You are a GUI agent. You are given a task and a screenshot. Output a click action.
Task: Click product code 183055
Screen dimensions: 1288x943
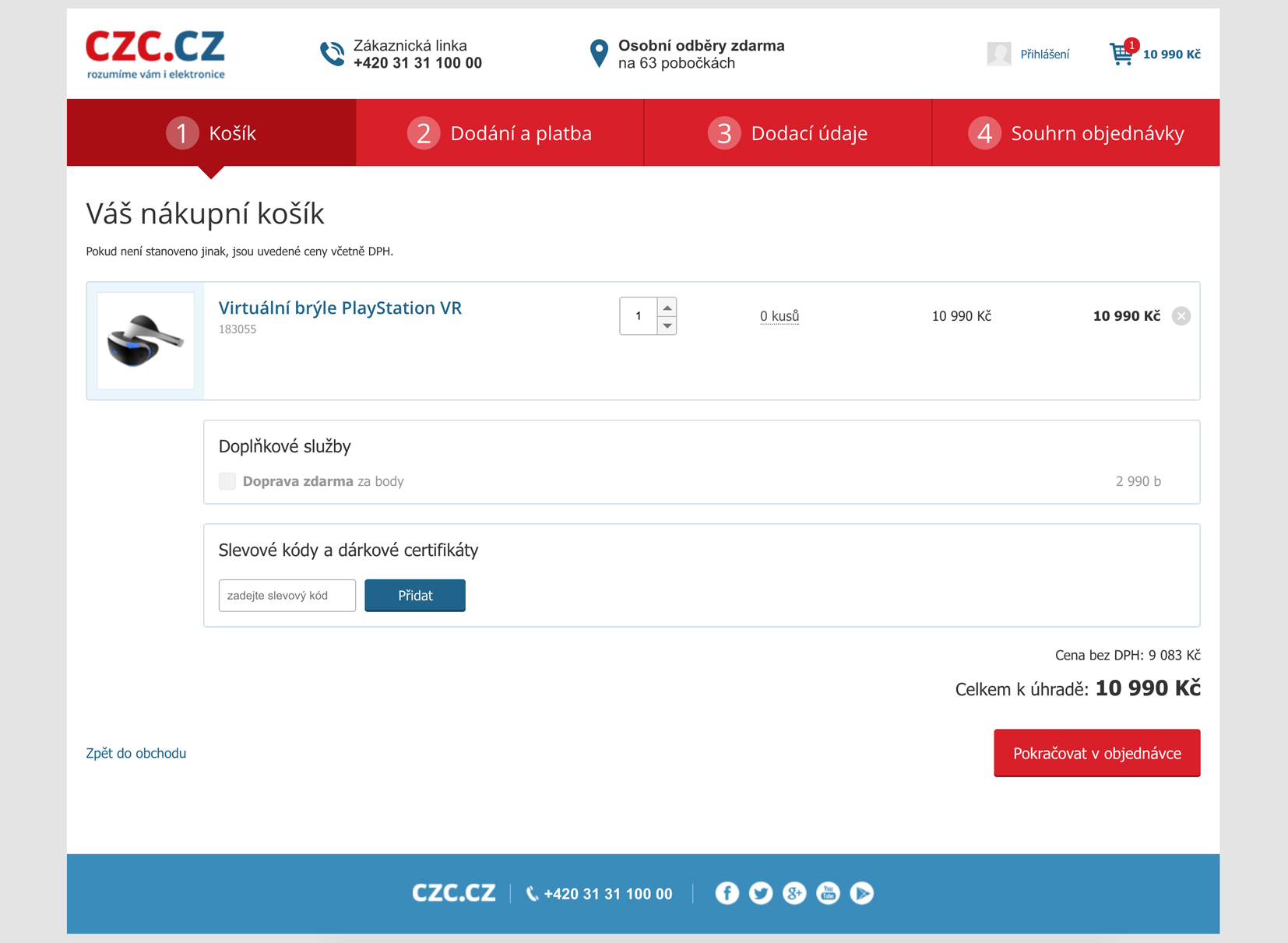tap(238, 329)
